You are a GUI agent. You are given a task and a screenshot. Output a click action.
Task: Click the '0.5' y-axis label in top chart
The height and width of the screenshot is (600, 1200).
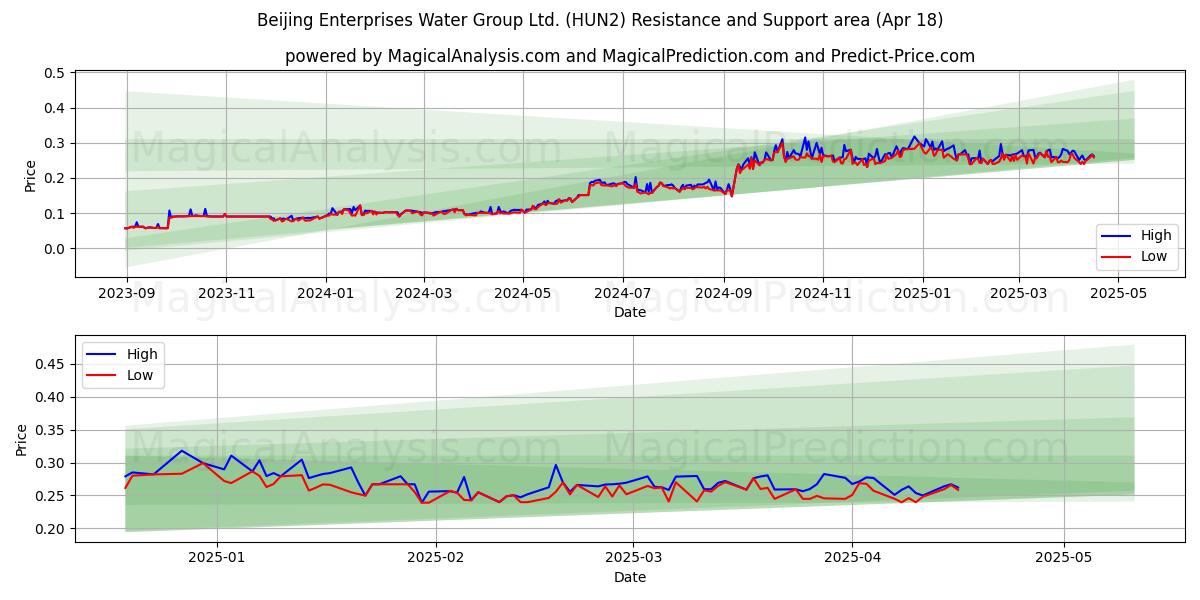tap(54, 73)
